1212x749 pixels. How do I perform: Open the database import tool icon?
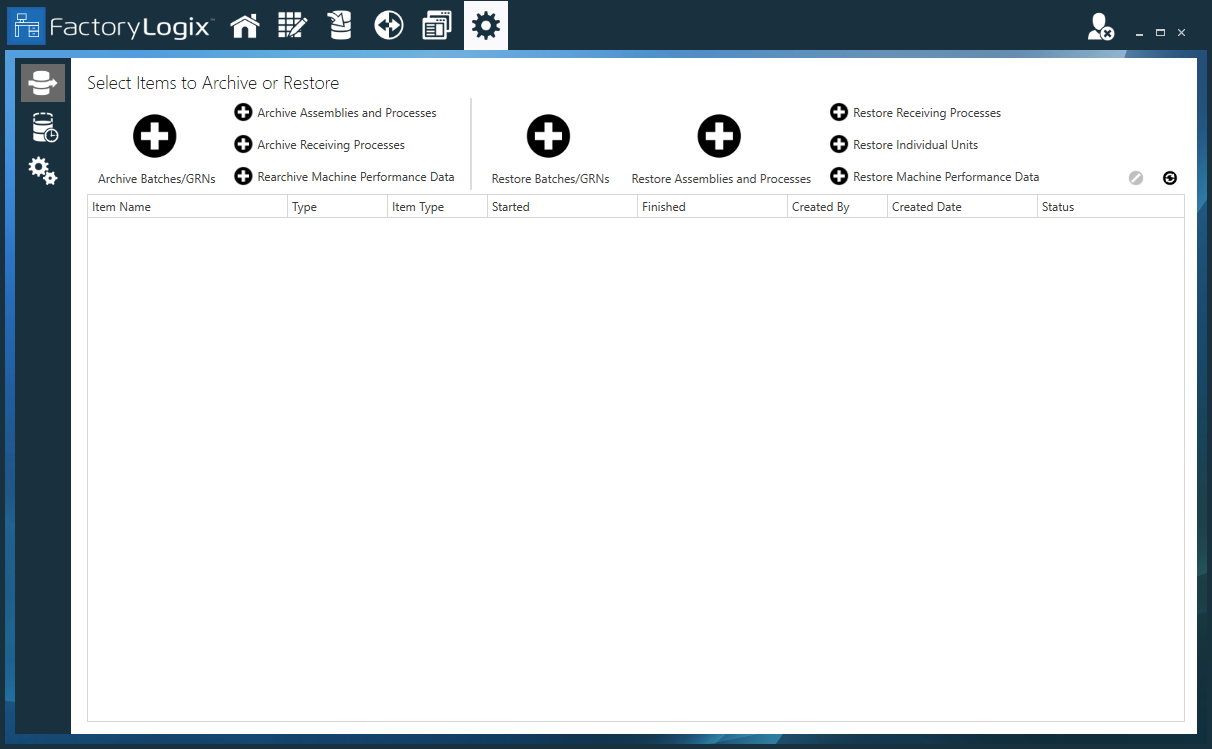(x=340, y=25)
